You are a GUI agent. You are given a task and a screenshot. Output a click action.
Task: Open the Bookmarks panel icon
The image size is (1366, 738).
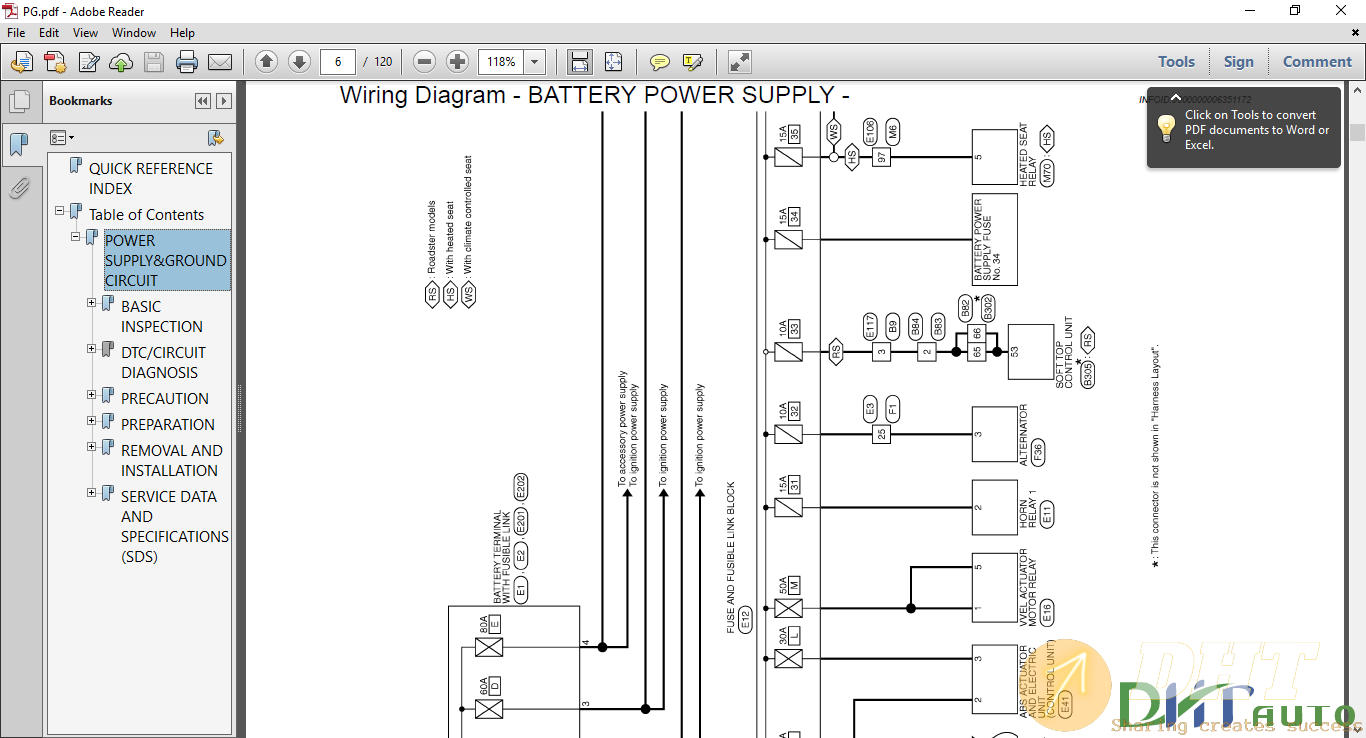tap(19, 145)
